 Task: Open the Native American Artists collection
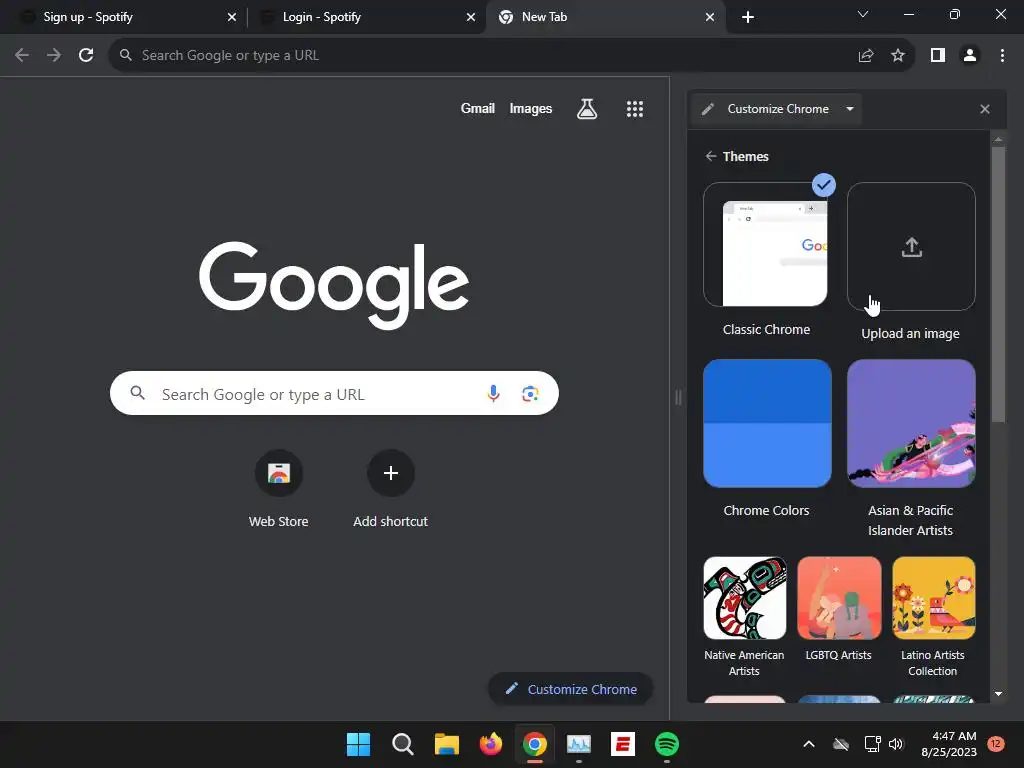click(744, 598)
